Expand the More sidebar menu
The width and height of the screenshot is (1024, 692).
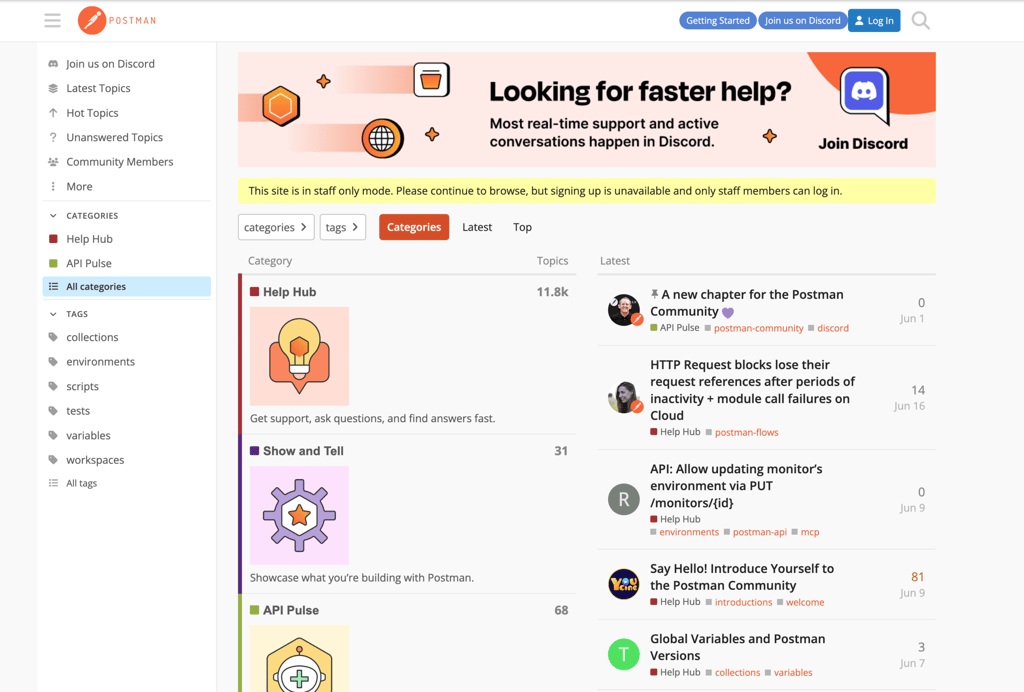(x=79, y=187)
